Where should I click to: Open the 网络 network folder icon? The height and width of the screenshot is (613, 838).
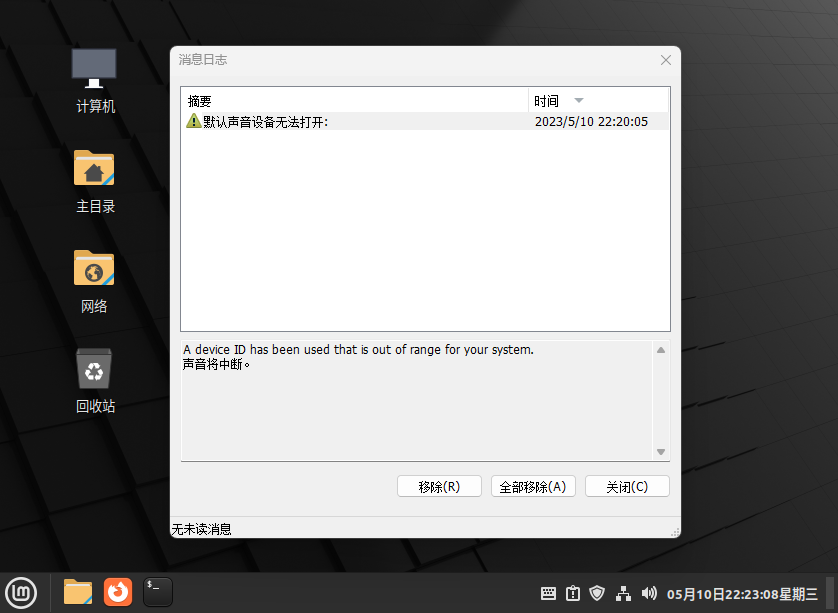point(94,282)
